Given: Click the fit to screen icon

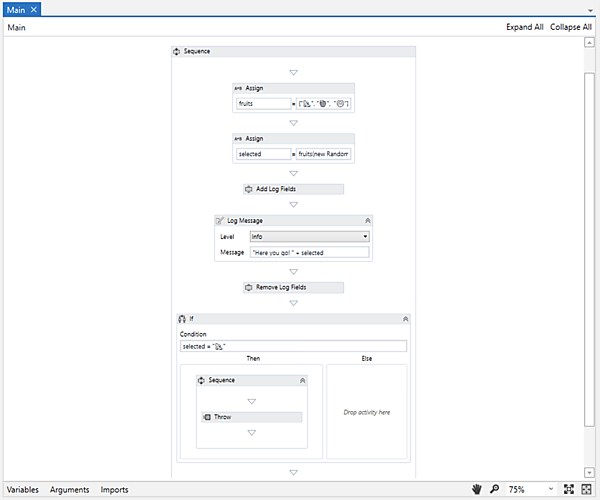Looking at the screenshot, I should (x=569, y=489).
